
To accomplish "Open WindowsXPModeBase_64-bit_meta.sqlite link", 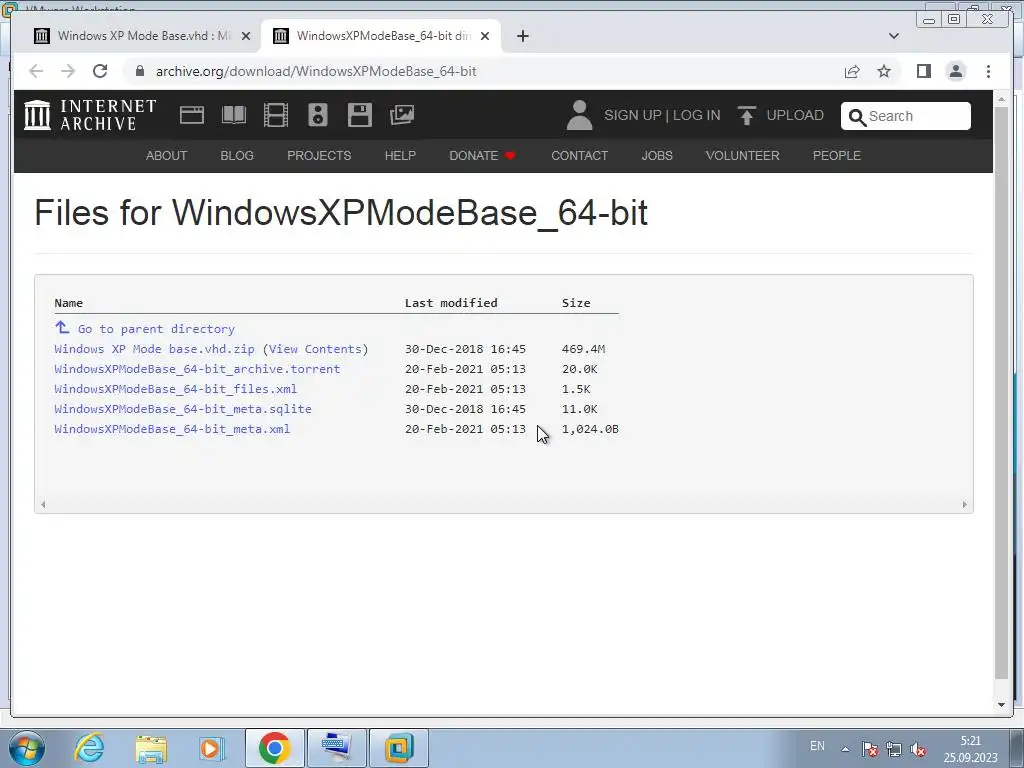I will tap(183, 409).
